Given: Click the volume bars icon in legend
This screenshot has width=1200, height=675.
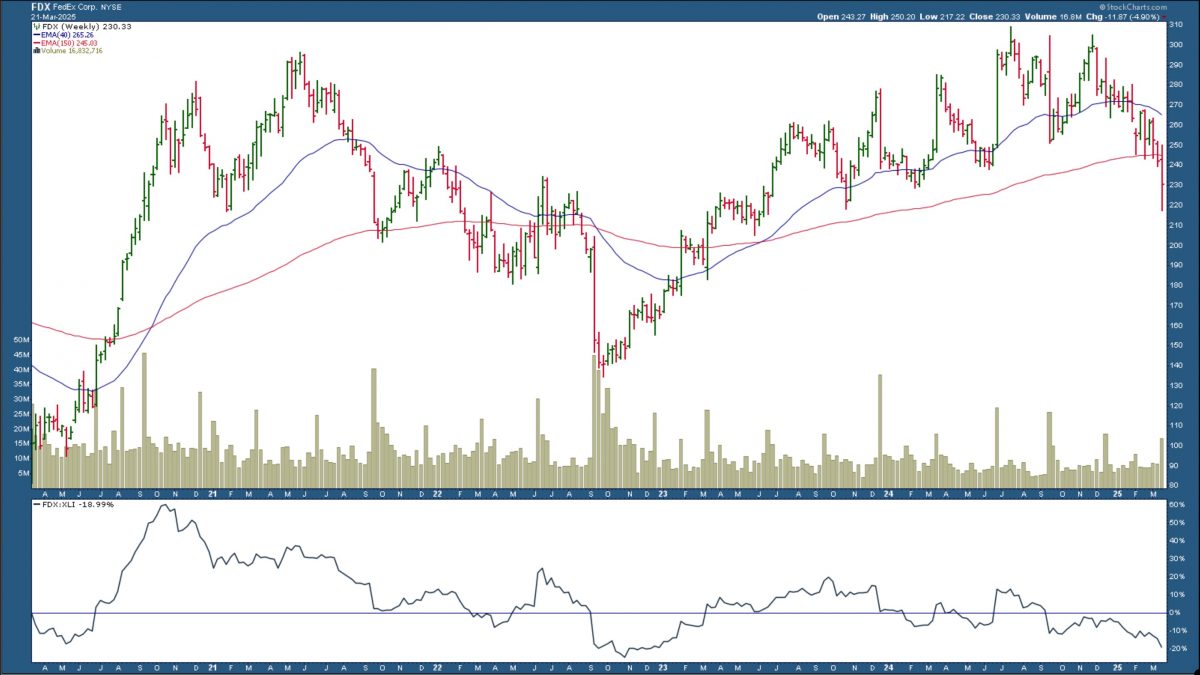Looking at the screenshot, I should (x=36, y=52).
